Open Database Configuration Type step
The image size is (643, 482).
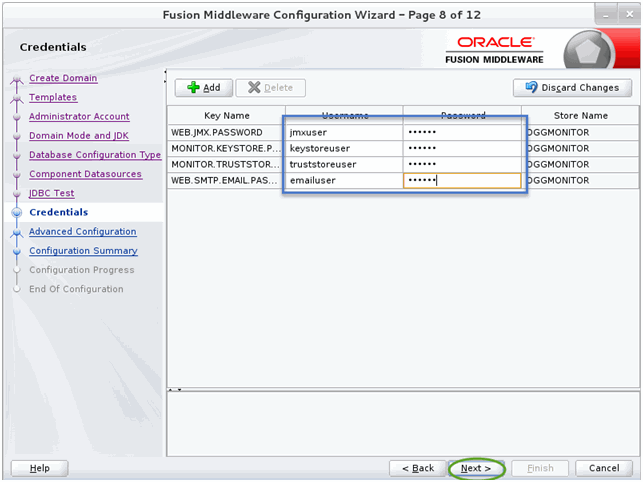click(x=95, y=155)
